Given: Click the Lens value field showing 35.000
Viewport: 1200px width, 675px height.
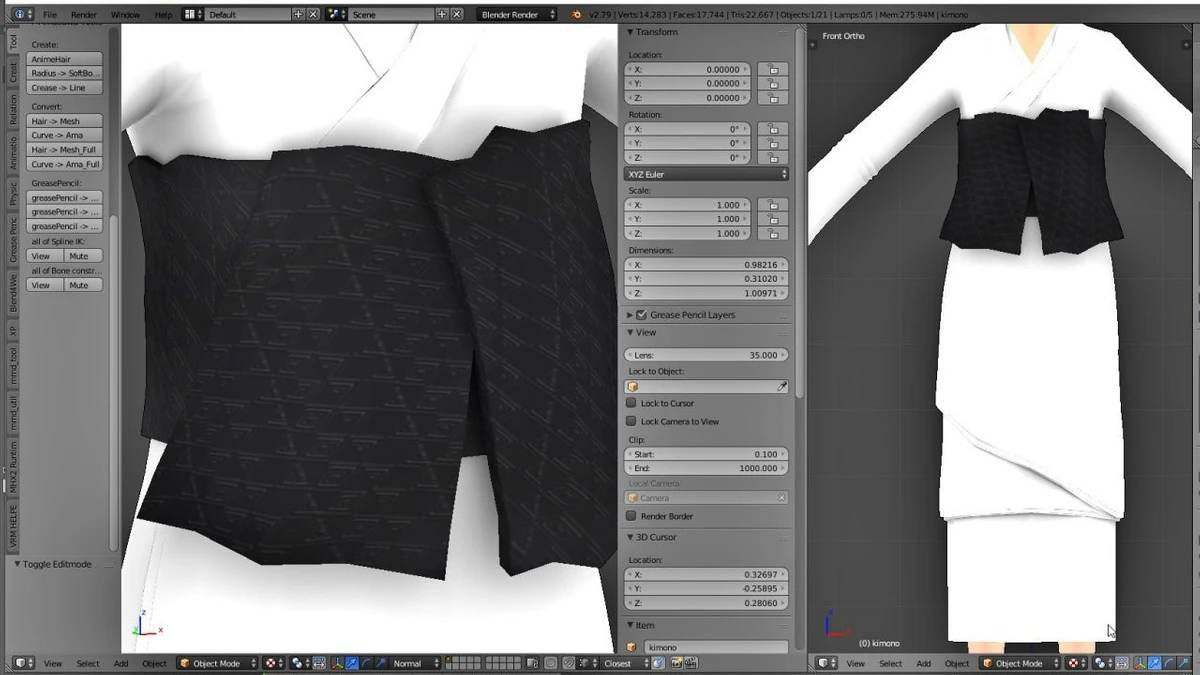Looking at the screenshot, I should click(706, 355).
